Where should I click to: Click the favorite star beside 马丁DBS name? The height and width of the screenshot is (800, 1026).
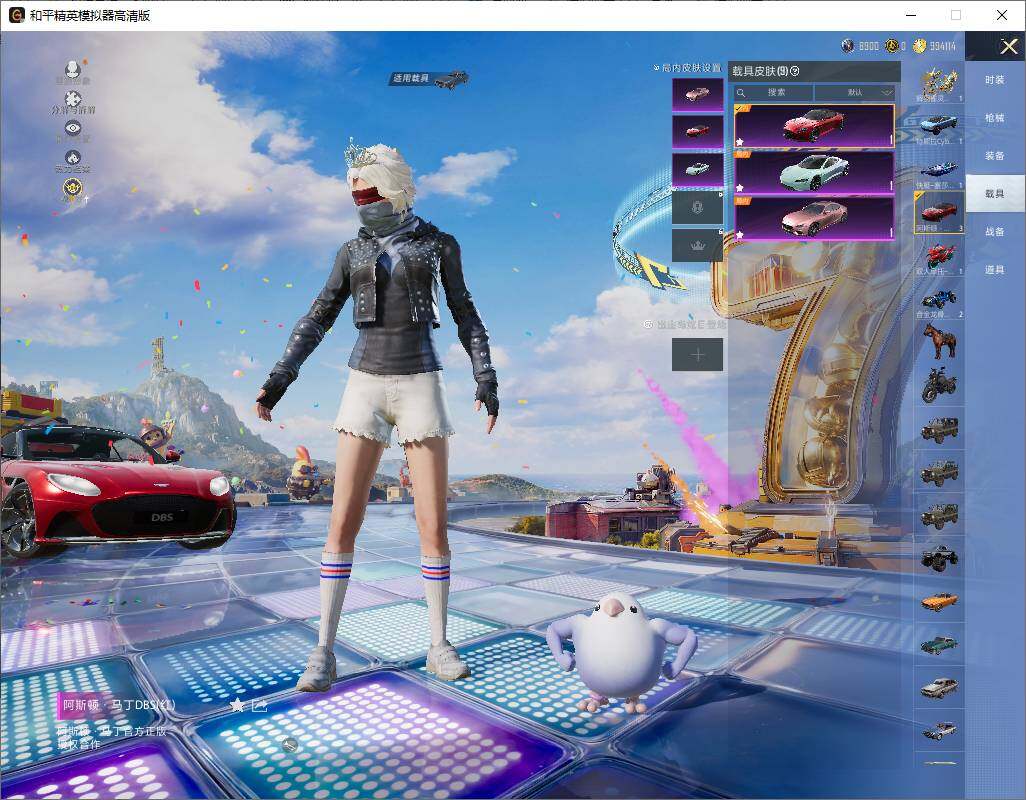238,705
